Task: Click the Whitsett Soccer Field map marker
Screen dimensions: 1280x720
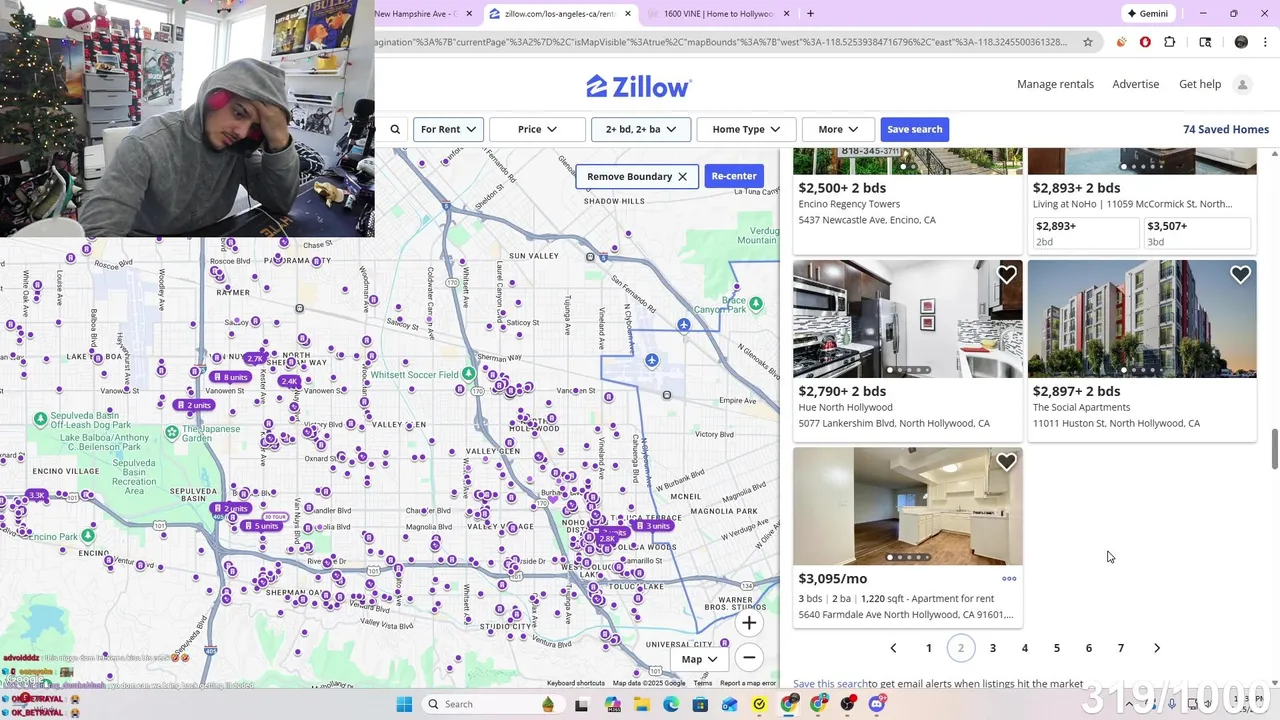Action: point(468,374)
